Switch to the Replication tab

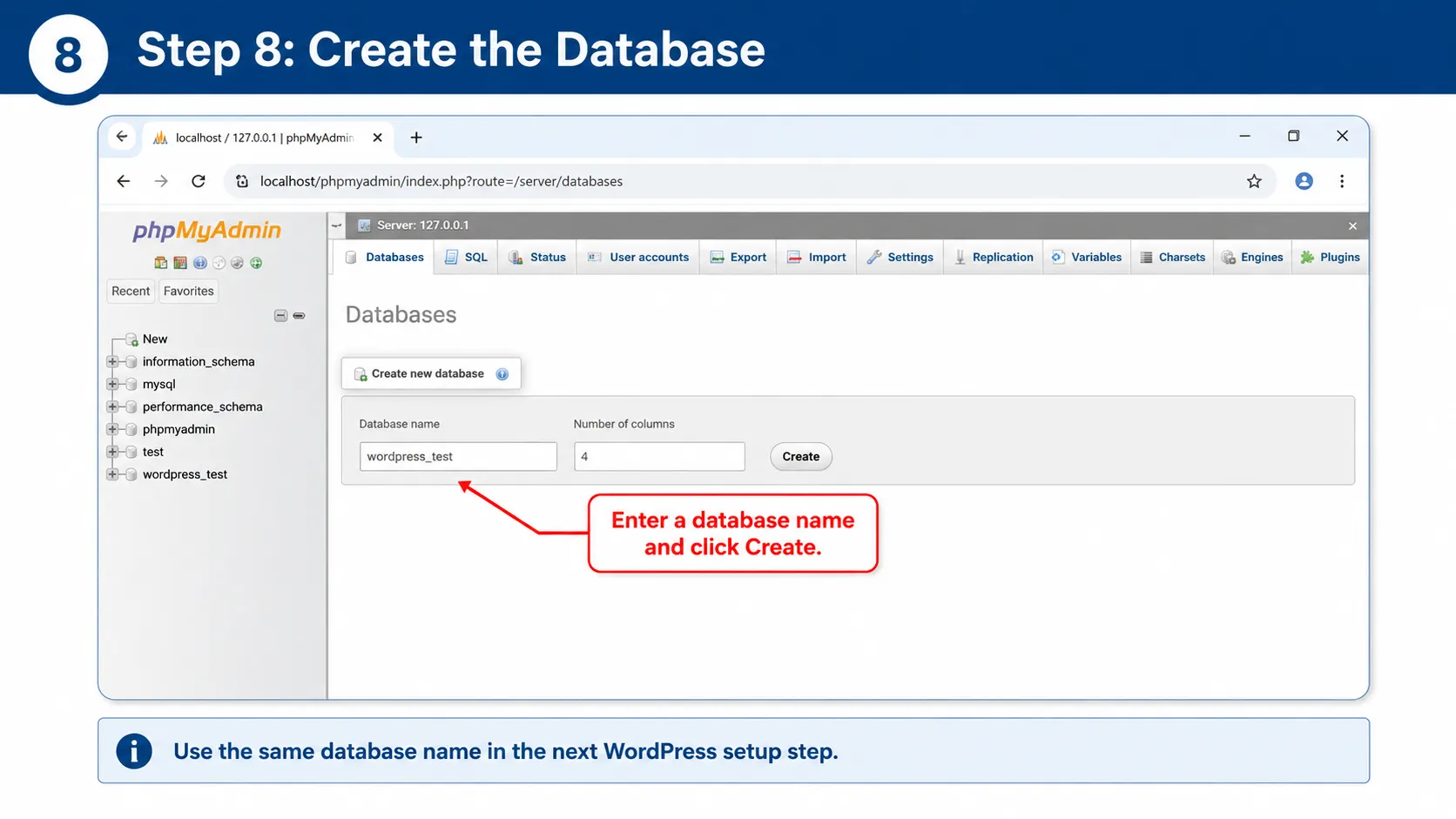994,258
